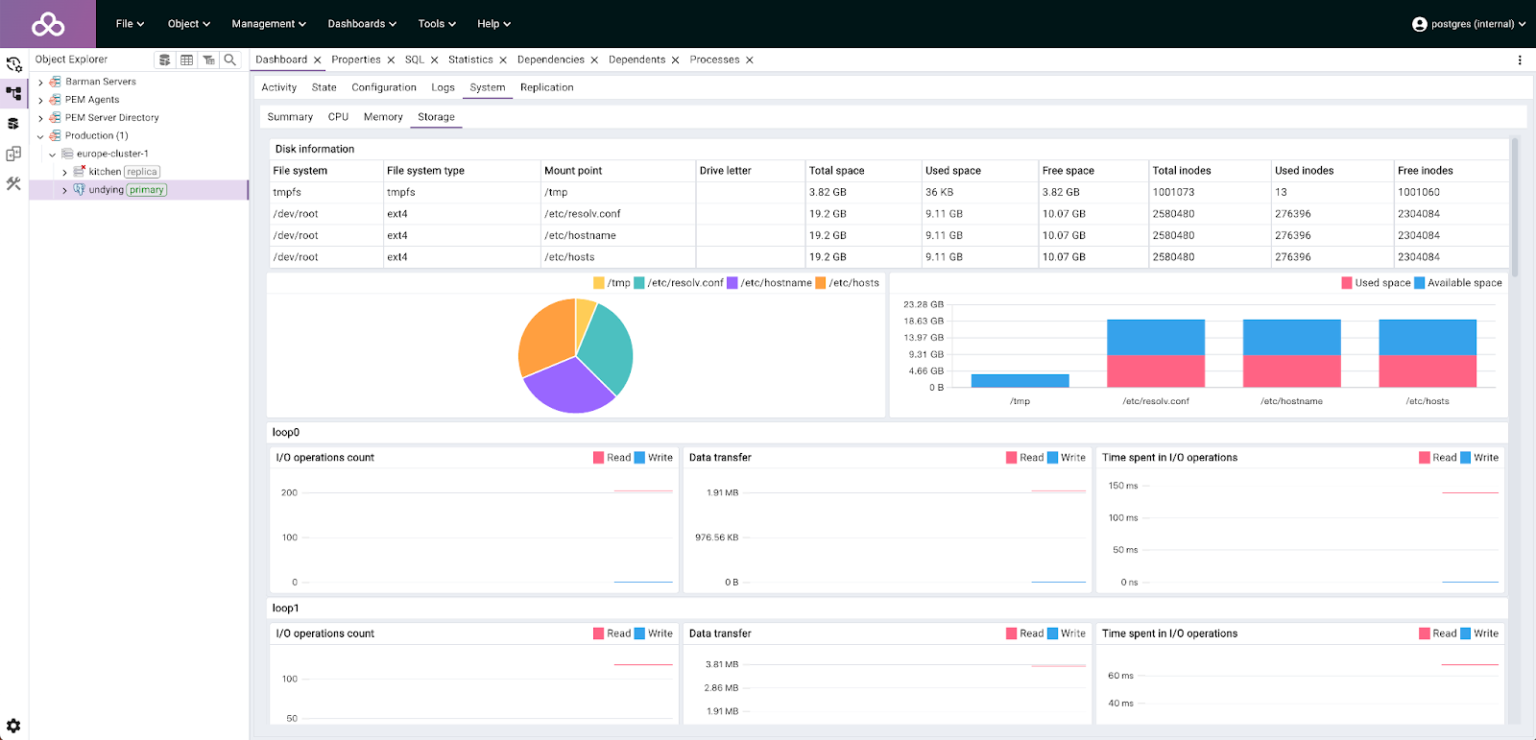Viewport: 1536px width, 740px height.
Task: Open the postgres (internal) user dropdown
Action: click(x=1468, y=24)
